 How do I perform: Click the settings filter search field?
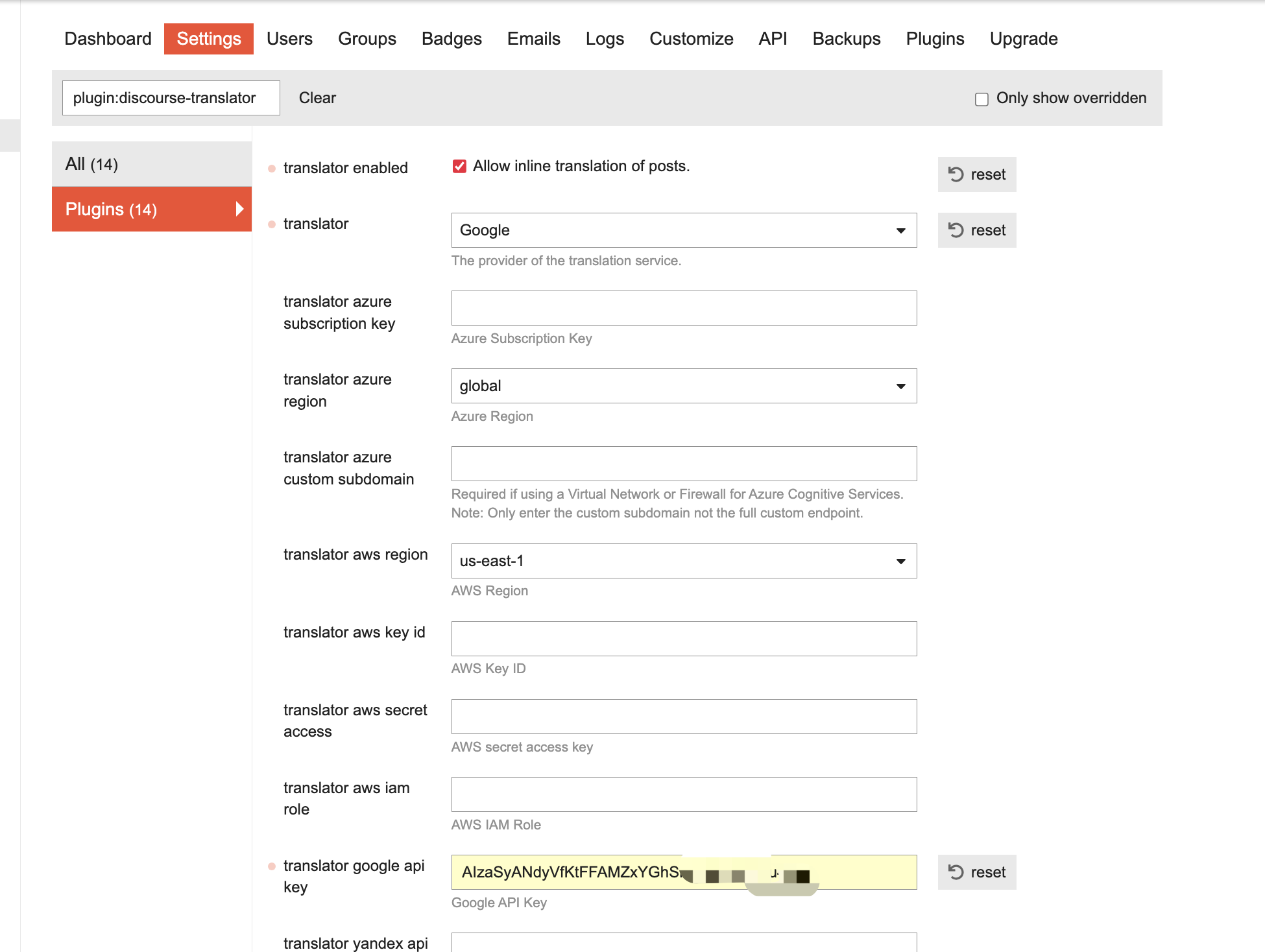tap(171, 98)
